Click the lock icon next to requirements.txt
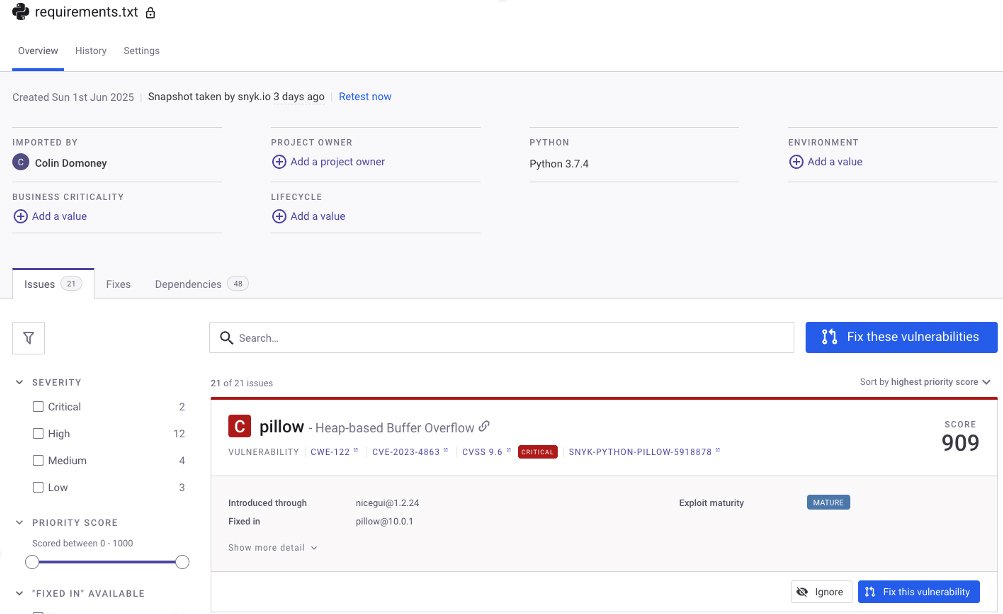 (150, 14)
